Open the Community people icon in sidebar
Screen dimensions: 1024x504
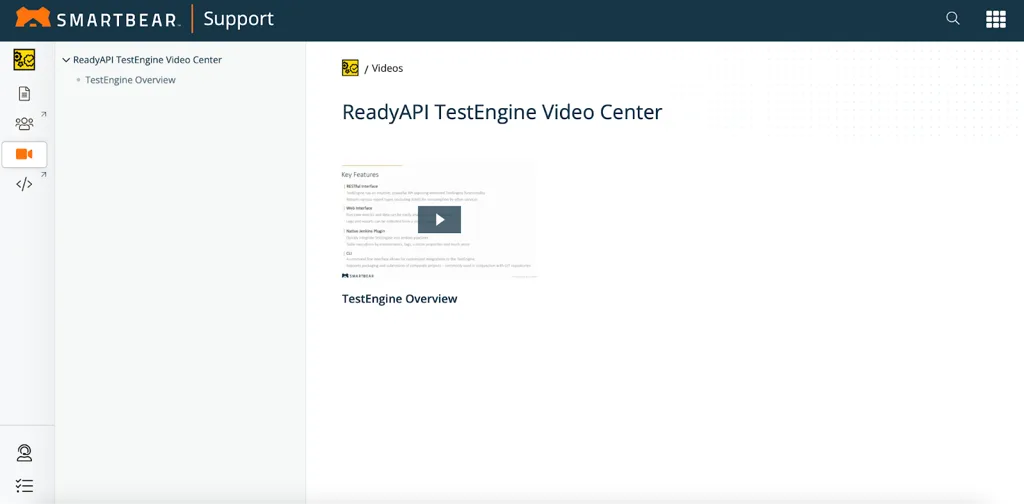tap(24, 124)
